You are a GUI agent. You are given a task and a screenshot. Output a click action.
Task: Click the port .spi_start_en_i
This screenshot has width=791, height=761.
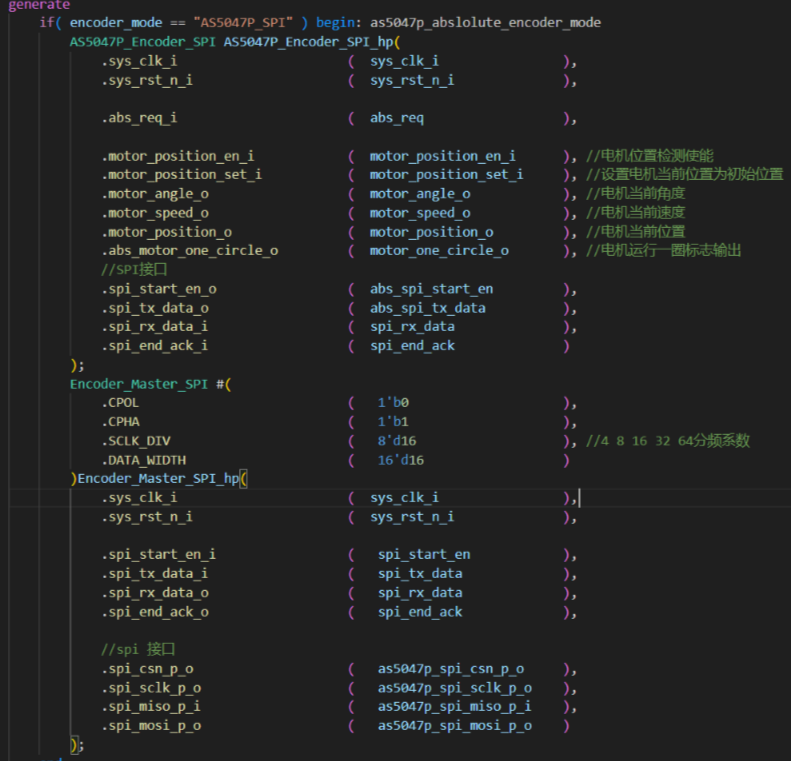[x=158, y=555]
